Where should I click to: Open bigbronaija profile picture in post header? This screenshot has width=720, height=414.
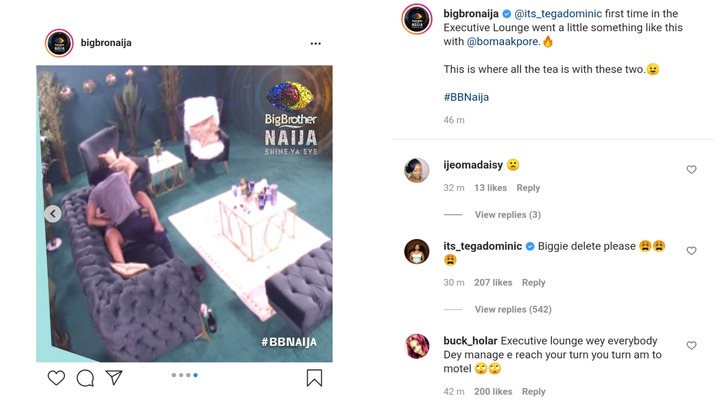point(59,44)
